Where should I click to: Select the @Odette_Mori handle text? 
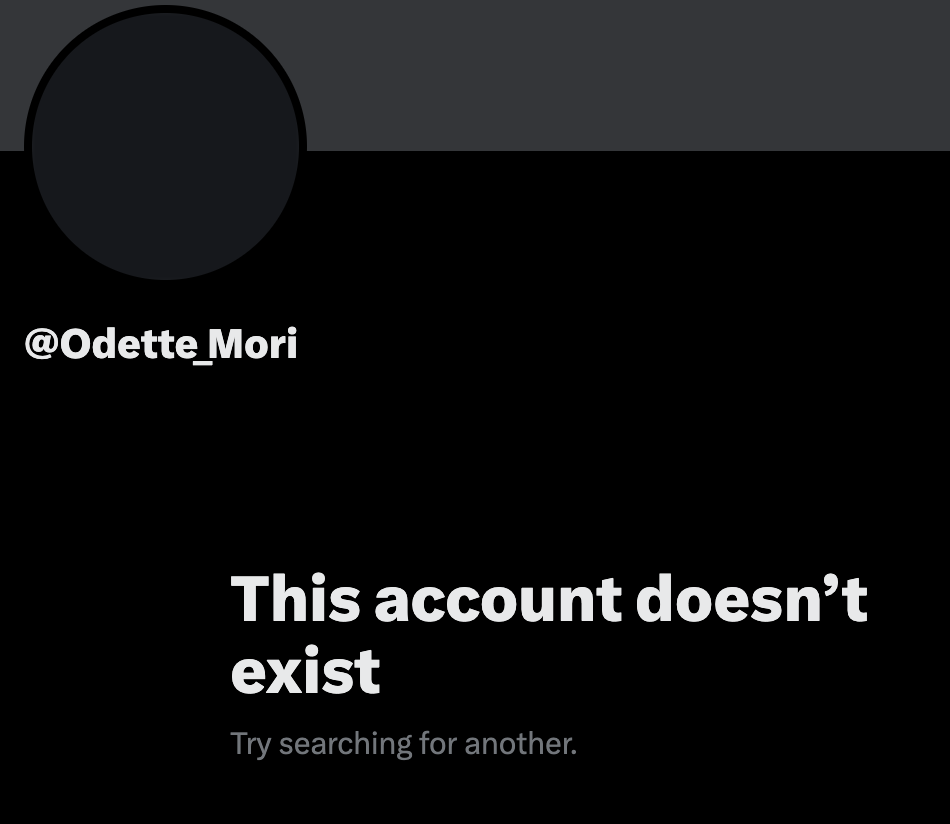[x=161, y=344]
